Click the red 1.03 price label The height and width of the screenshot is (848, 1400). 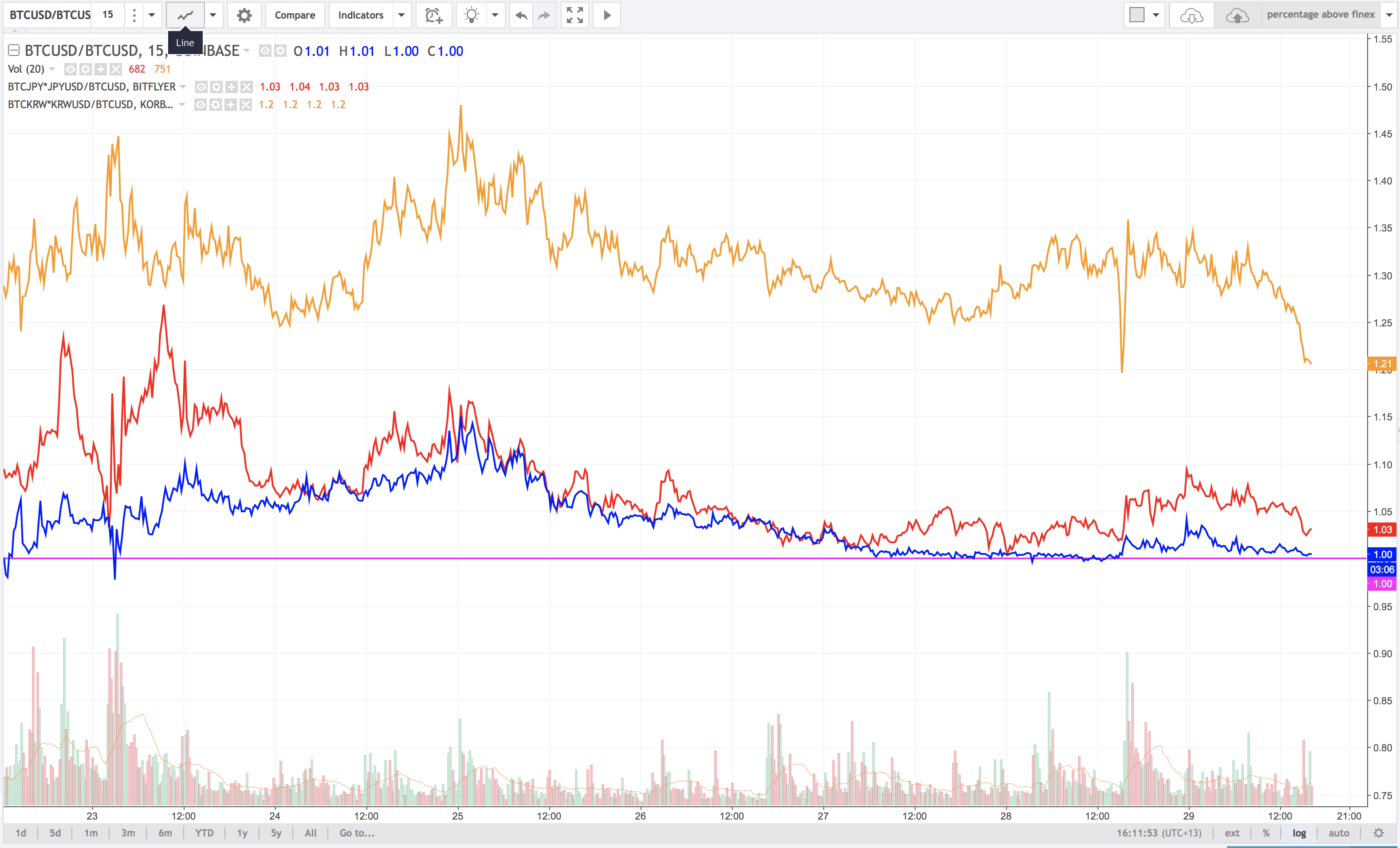tap(1382, 530)
